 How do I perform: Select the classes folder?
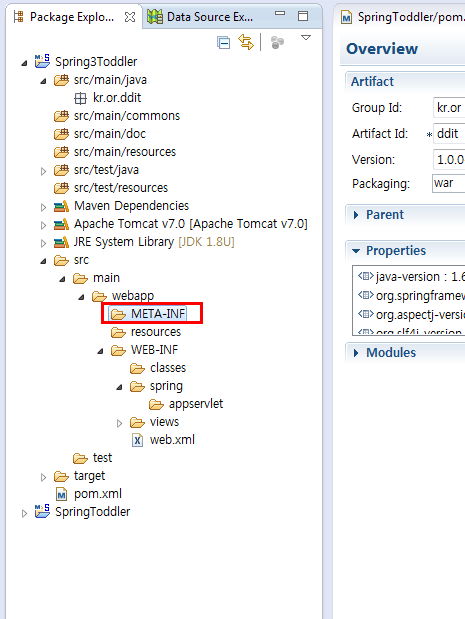click(x=158, y=368)
